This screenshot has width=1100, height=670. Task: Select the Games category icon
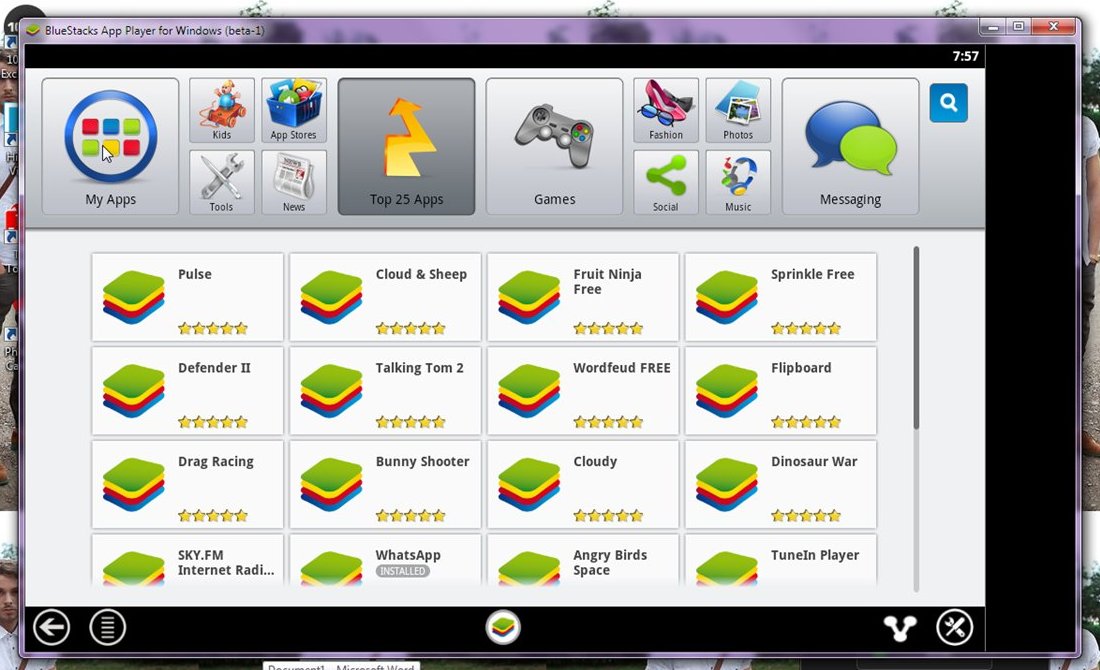(553, 140)
